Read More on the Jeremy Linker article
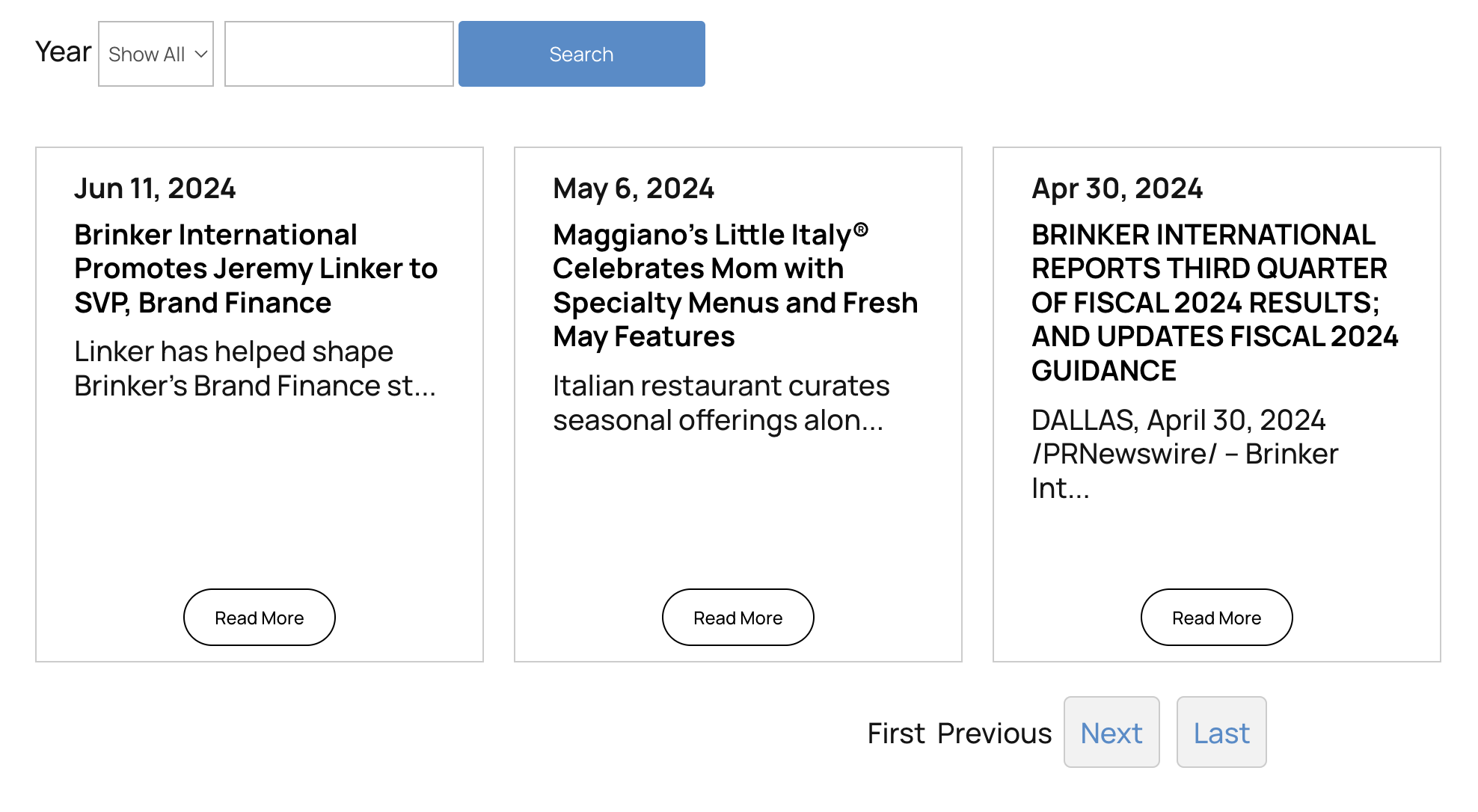Viewport: 1478px width, 812px height. pos(259,618)
